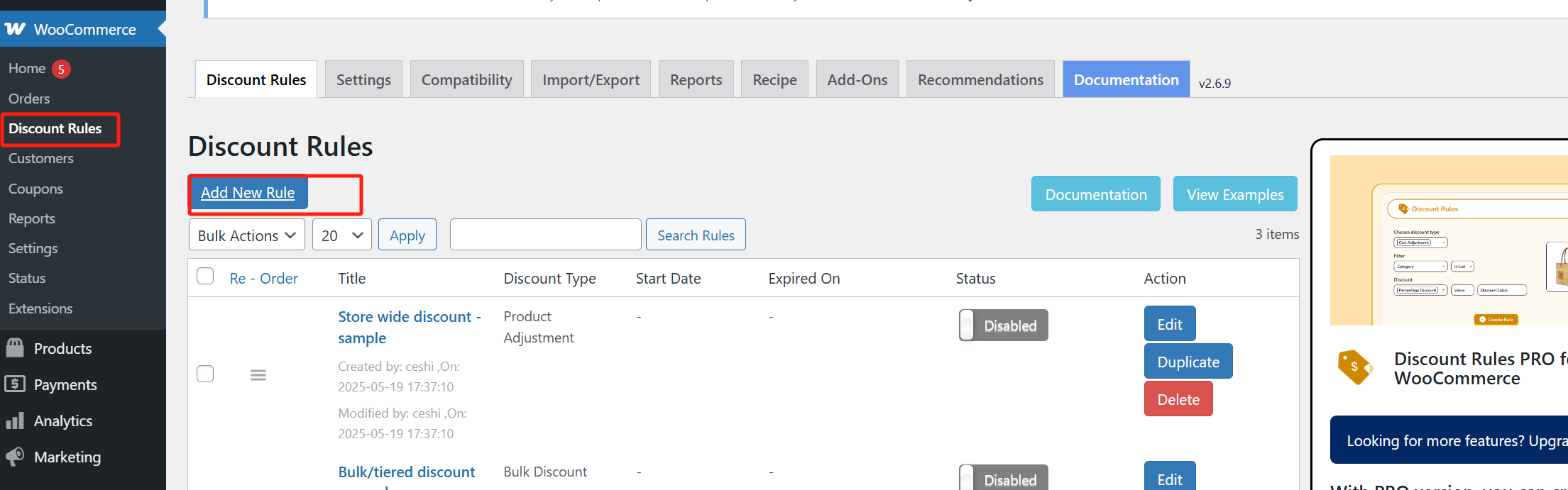Switch to the Recipe tab

774,79
